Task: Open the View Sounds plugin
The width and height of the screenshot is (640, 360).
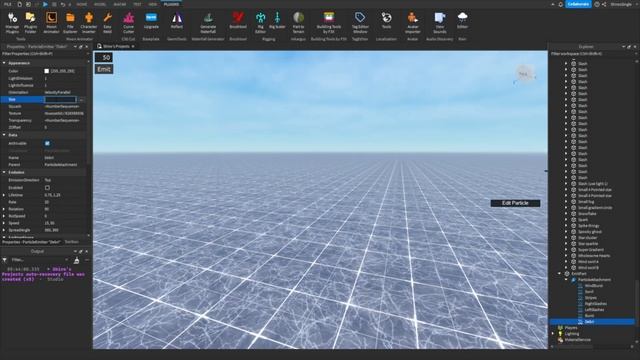Action: tap(440, 23)
